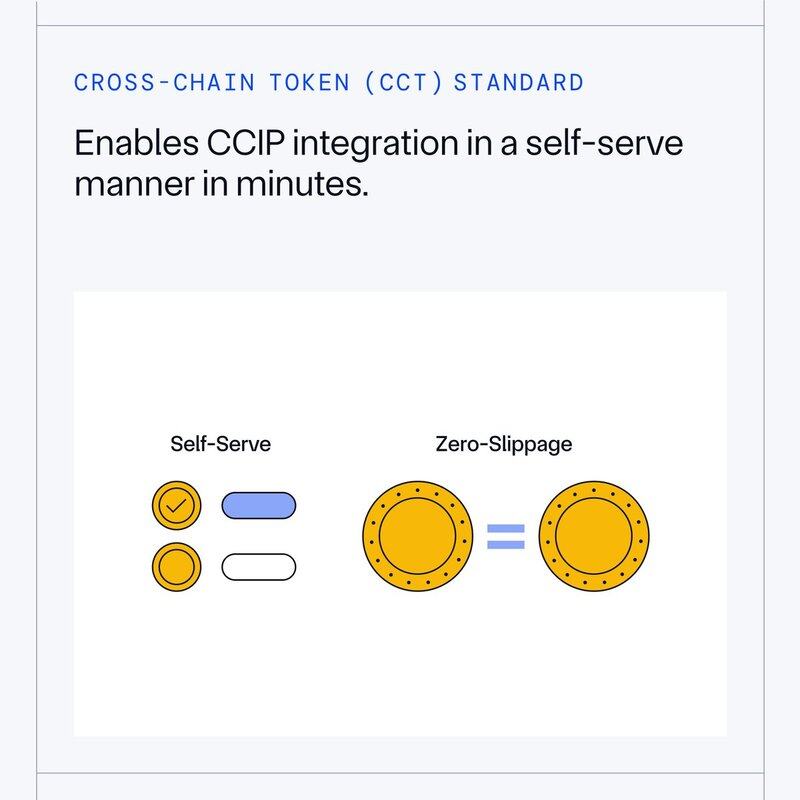Click the large gold coin left of equals sign

(416, 536)
